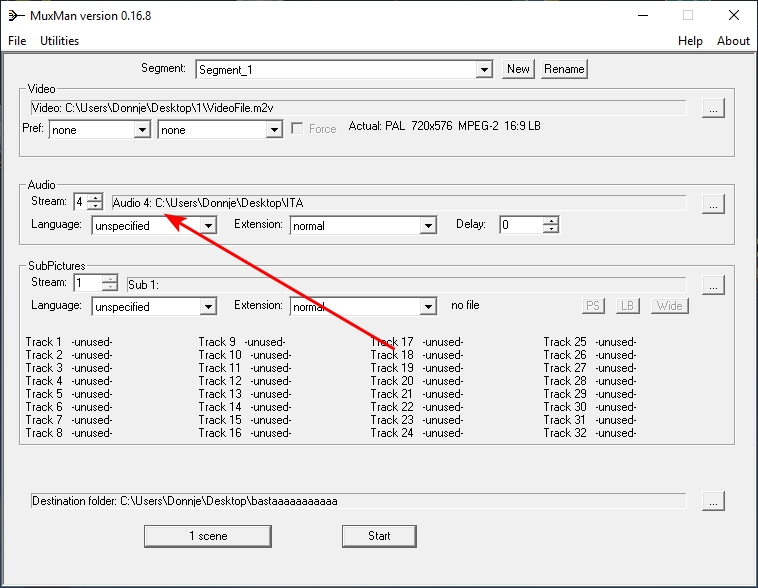Increase the Audio stream number

coord(96,197)
